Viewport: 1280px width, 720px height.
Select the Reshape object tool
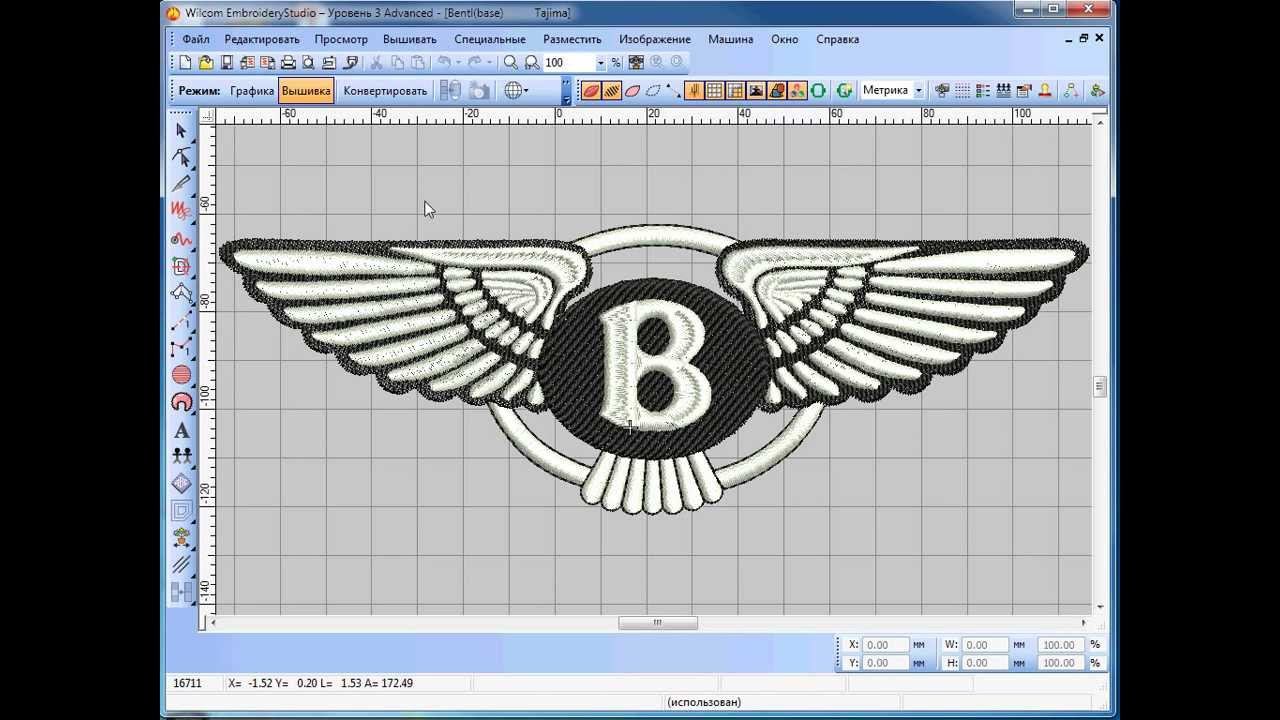181,156
